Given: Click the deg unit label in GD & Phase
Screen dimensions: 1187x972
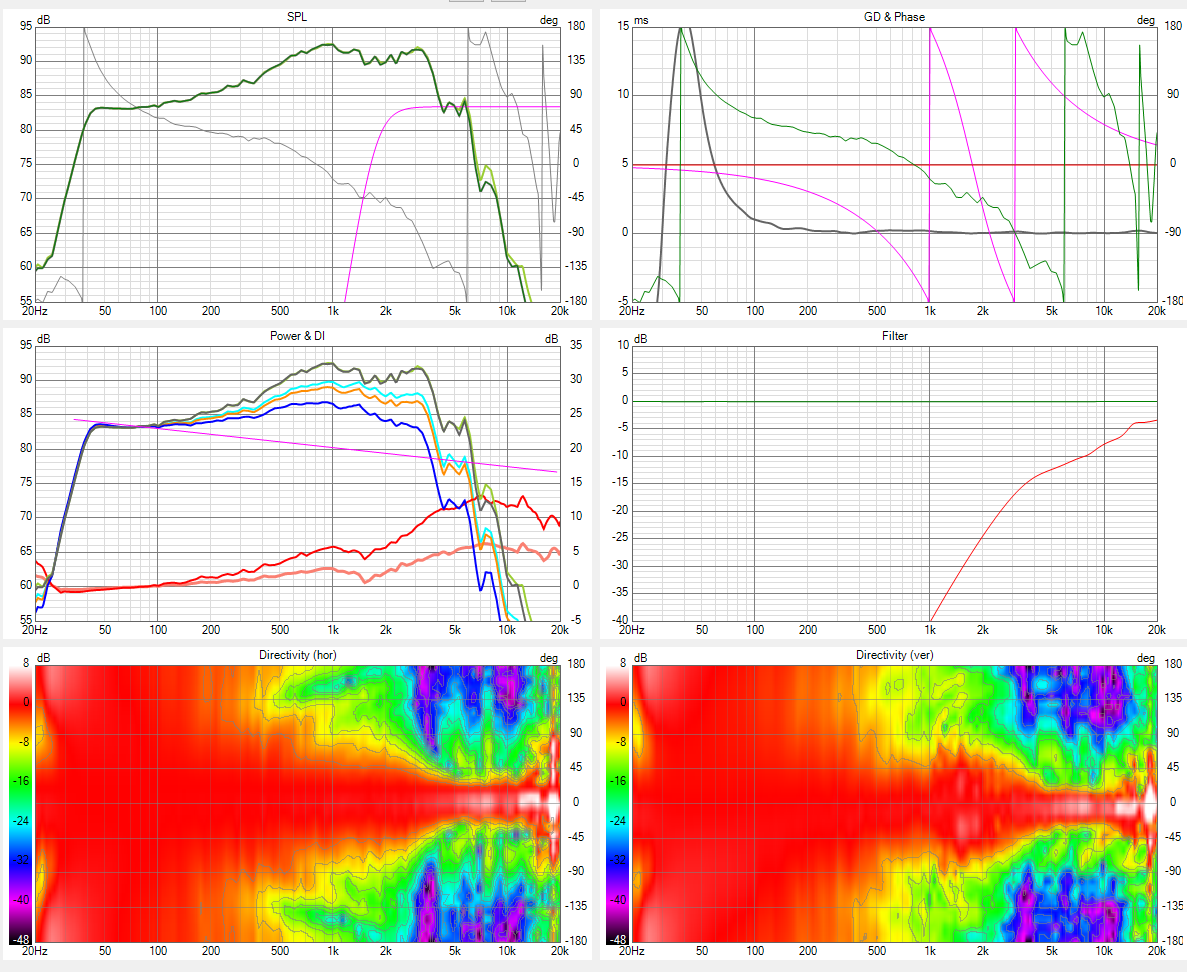Looking at the screenshot, I should point(1146,20).
